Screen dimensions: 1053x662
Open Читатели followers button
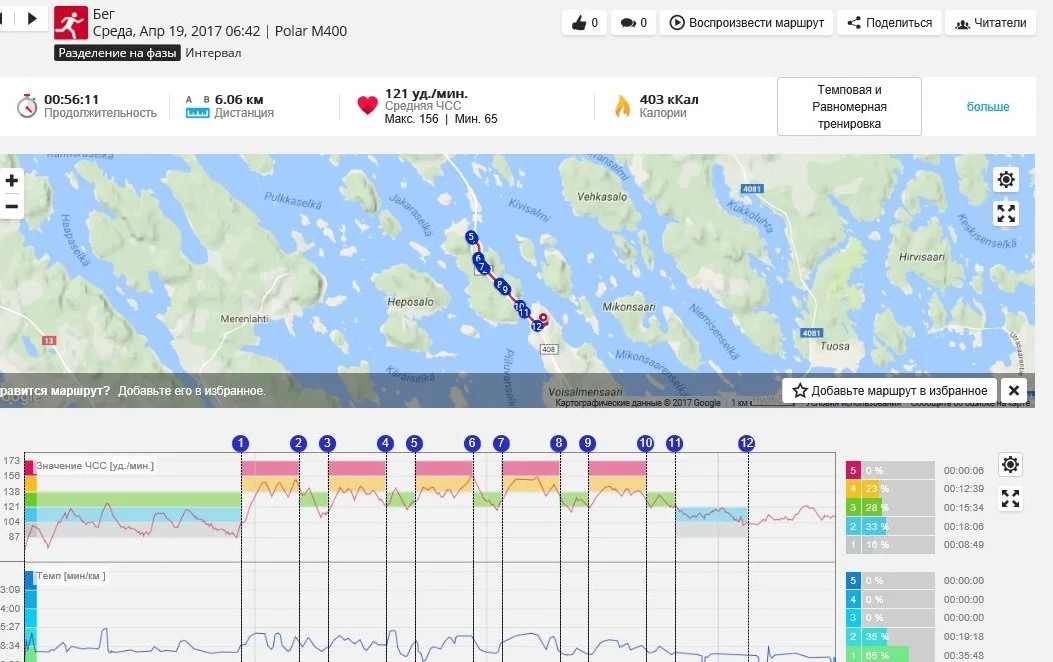991,23
